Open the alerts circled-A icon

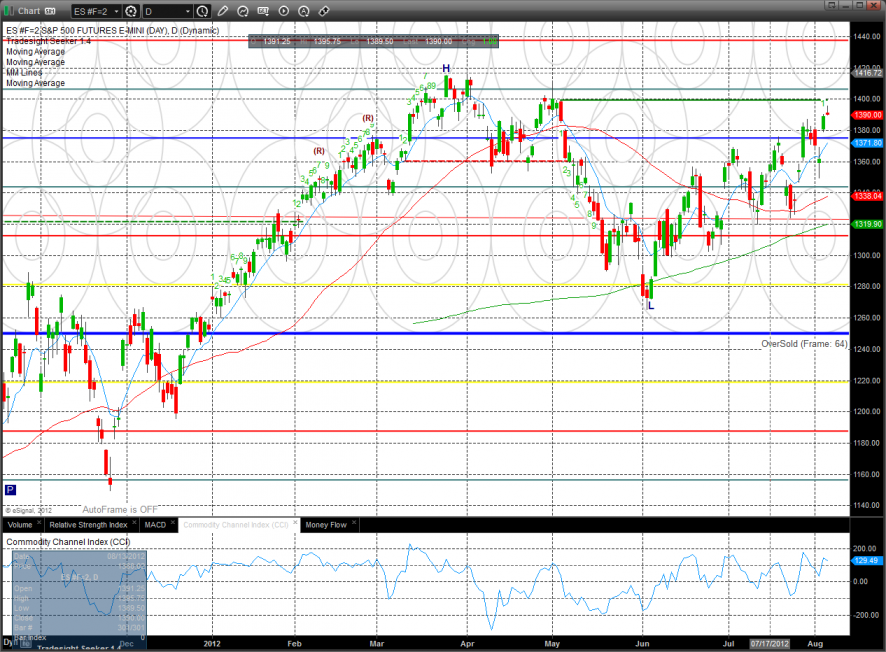(303, 11)
